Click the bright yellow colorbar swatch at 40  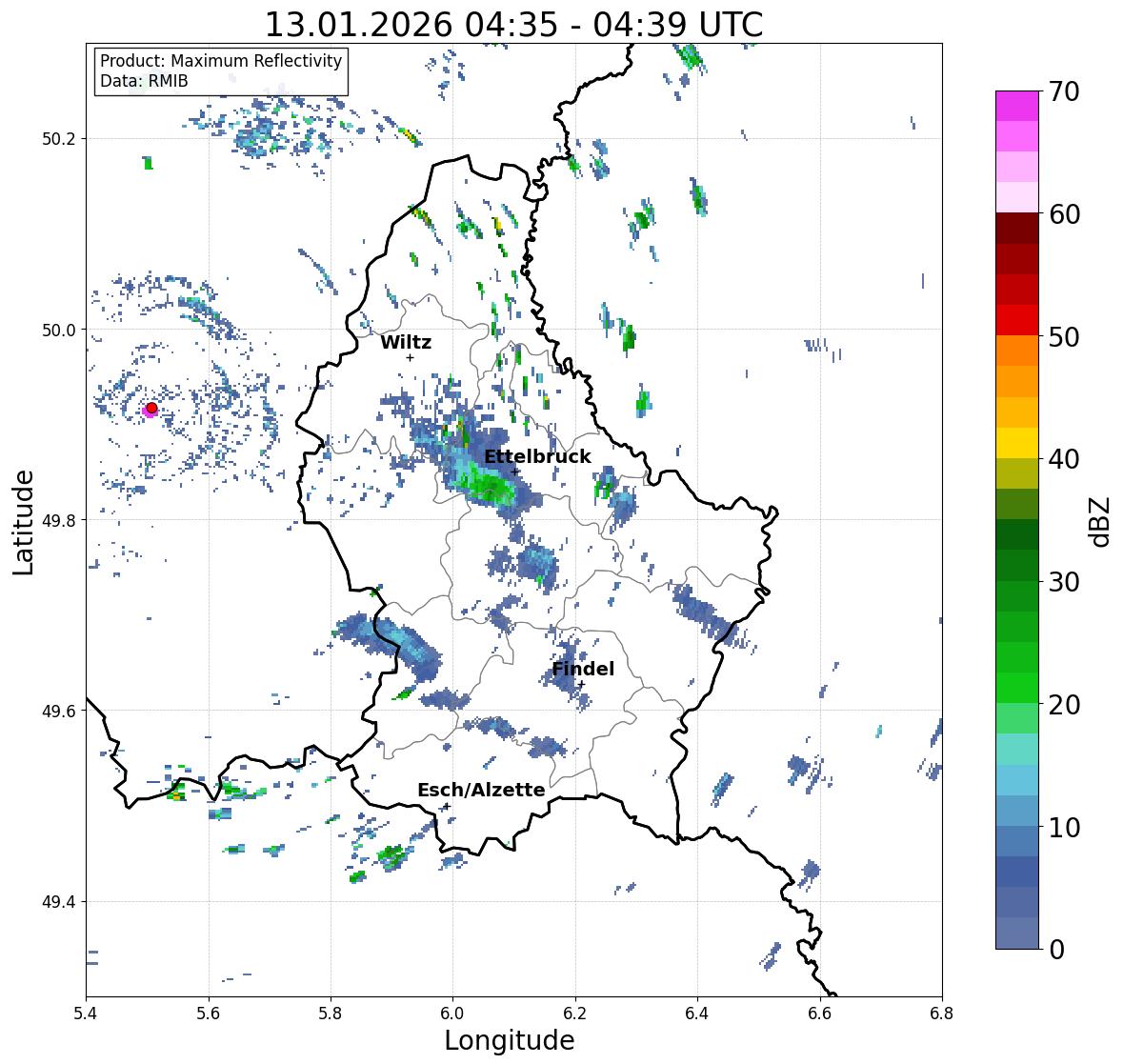1017,443
